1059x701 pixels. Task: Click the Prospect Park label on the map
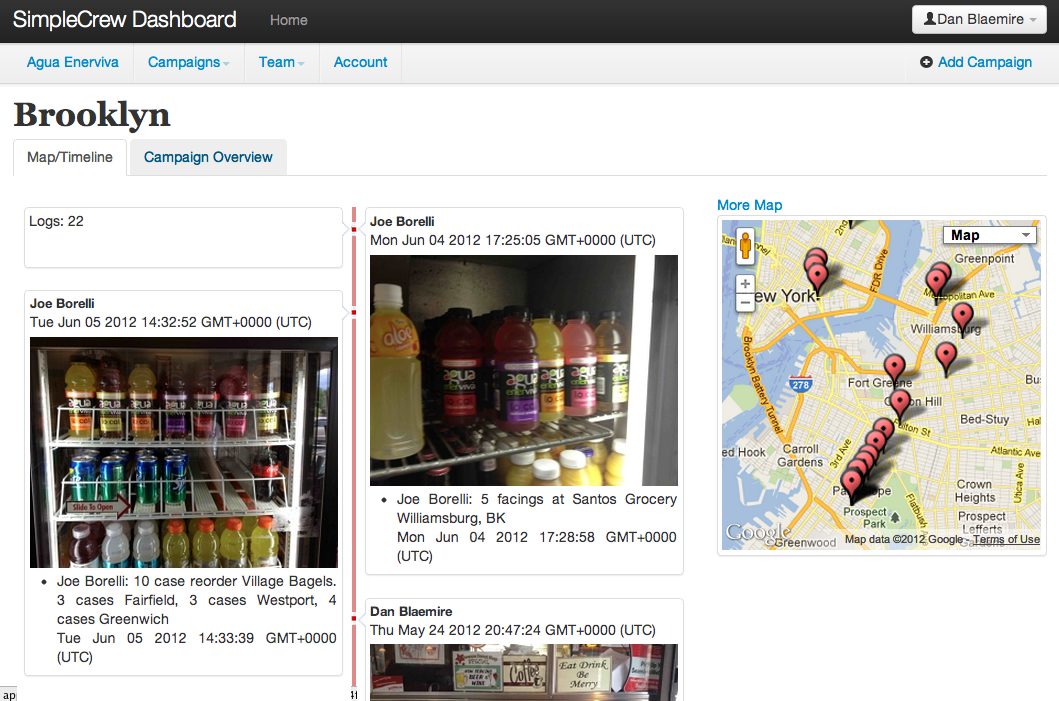[x=865, y=518]
